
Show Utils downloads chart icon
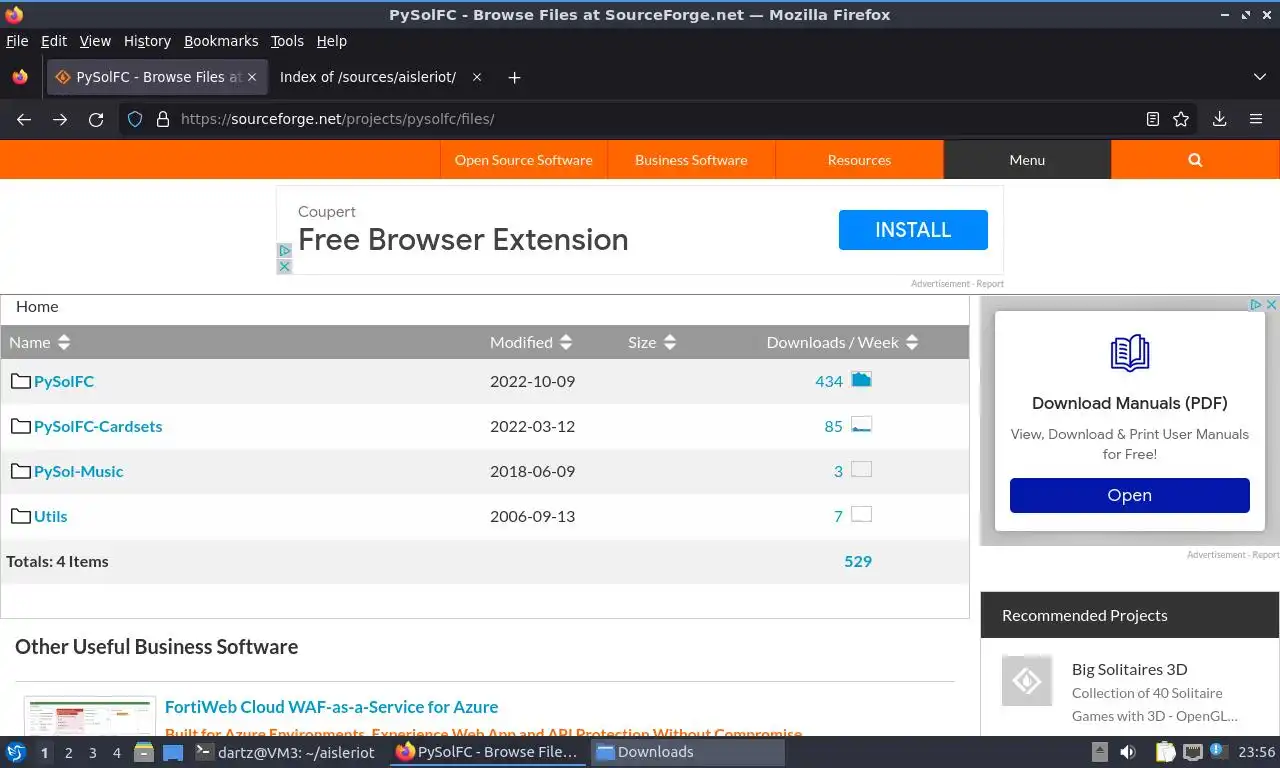861,514
